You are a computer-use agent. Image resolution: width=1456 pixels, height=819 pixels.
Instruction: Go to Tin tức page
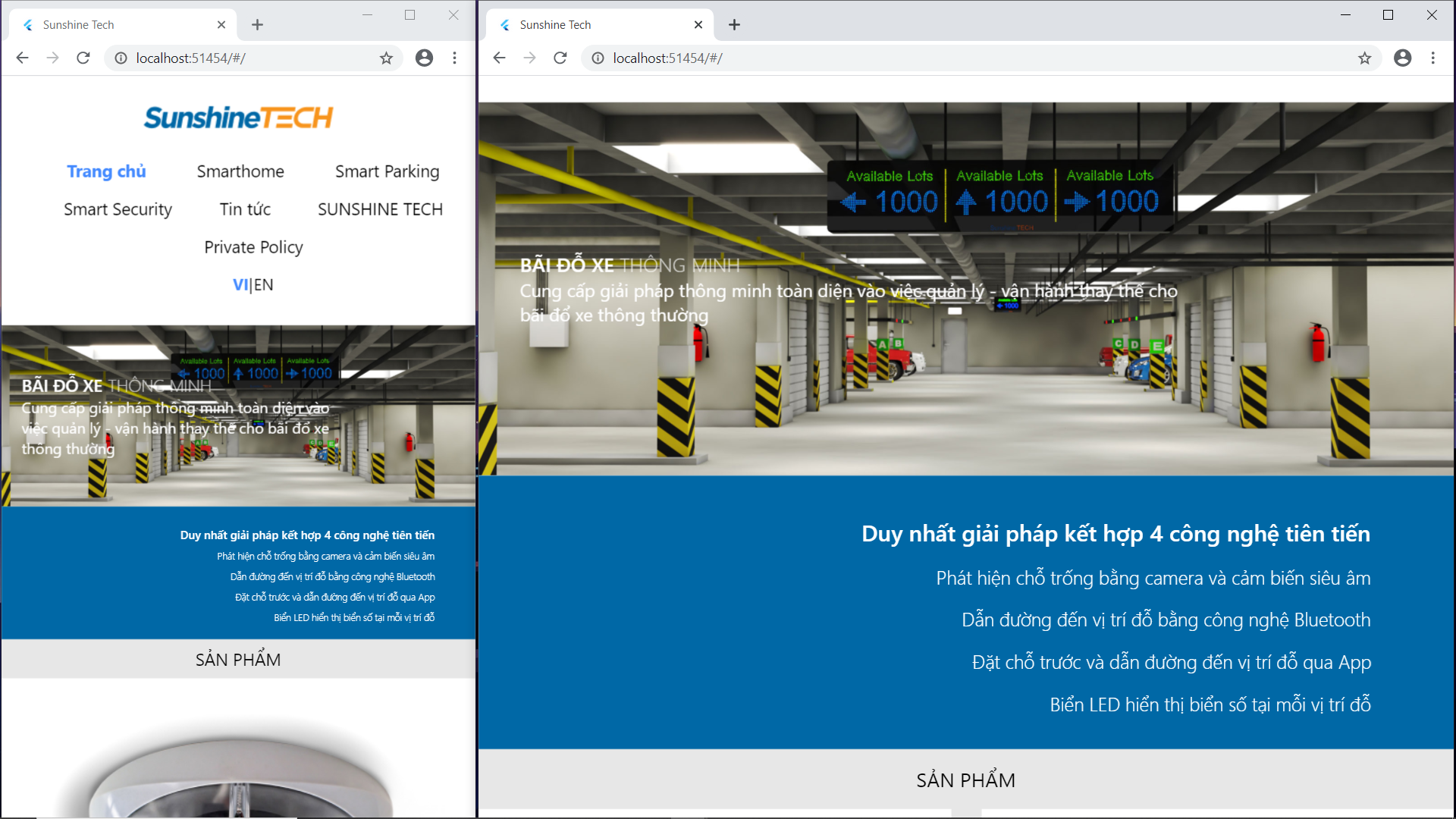[x=244, y=209]
